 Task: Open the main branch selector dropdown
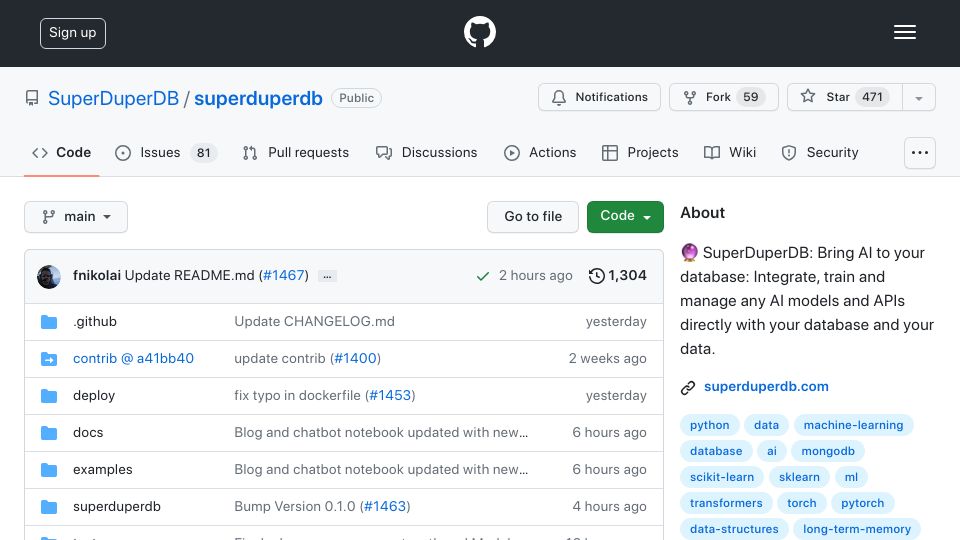point(76,217)
